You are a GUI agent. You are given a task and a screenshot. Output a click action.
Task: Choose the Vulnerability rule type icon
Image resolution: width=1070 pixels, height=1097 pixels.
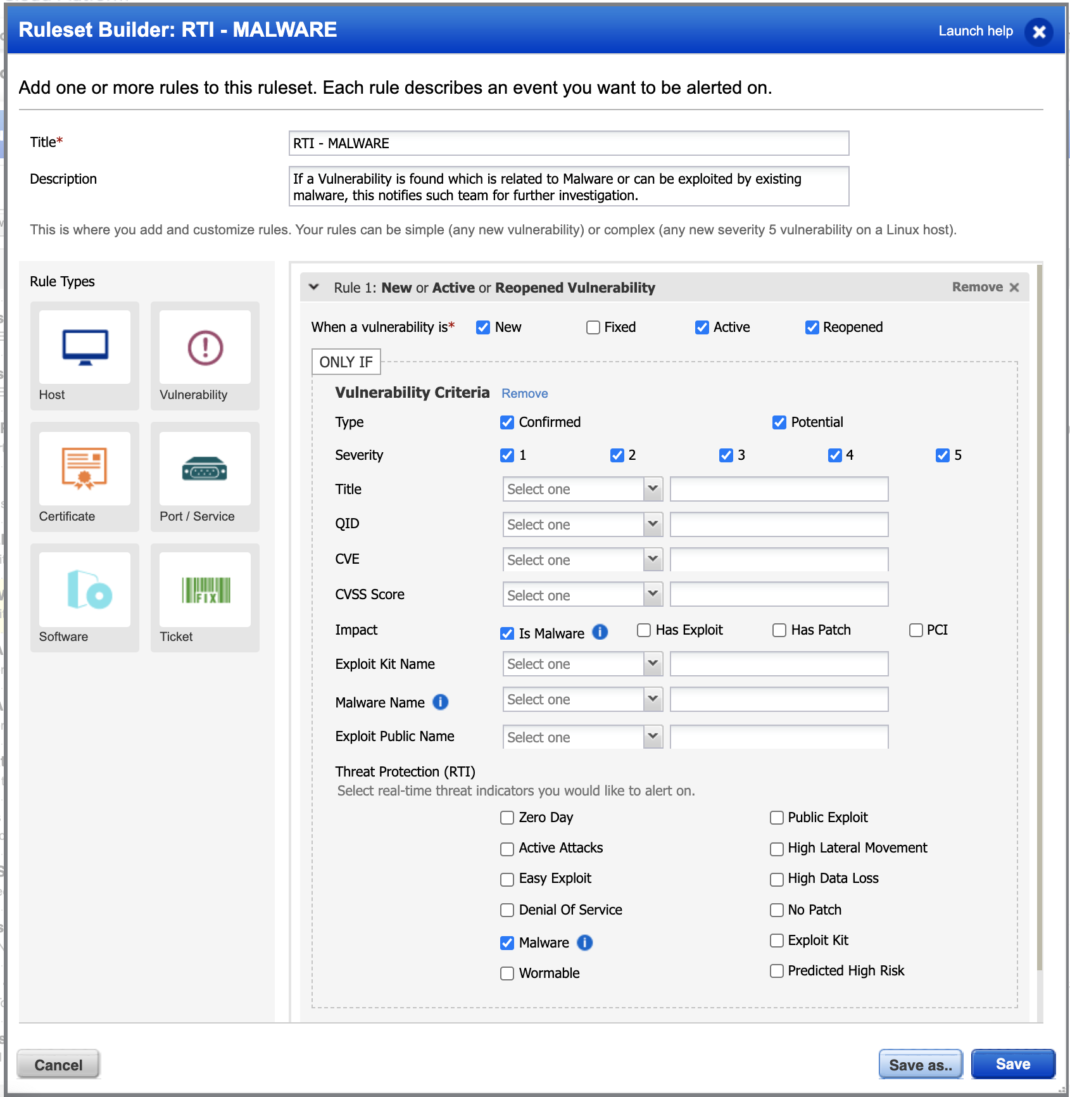click(204, 347)
